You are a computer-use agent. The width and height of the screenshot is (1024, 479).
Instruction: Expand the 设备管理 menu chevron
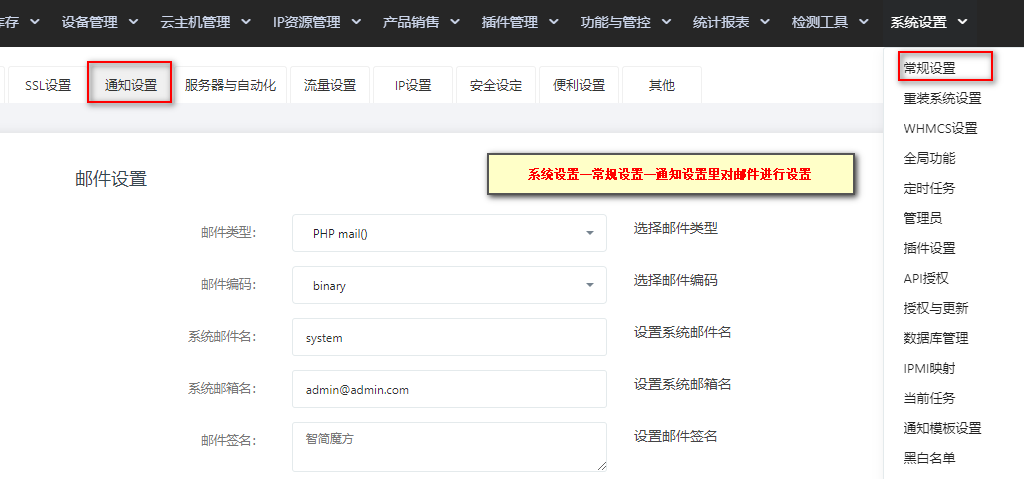pyautogui.click(x=134, y=22)
